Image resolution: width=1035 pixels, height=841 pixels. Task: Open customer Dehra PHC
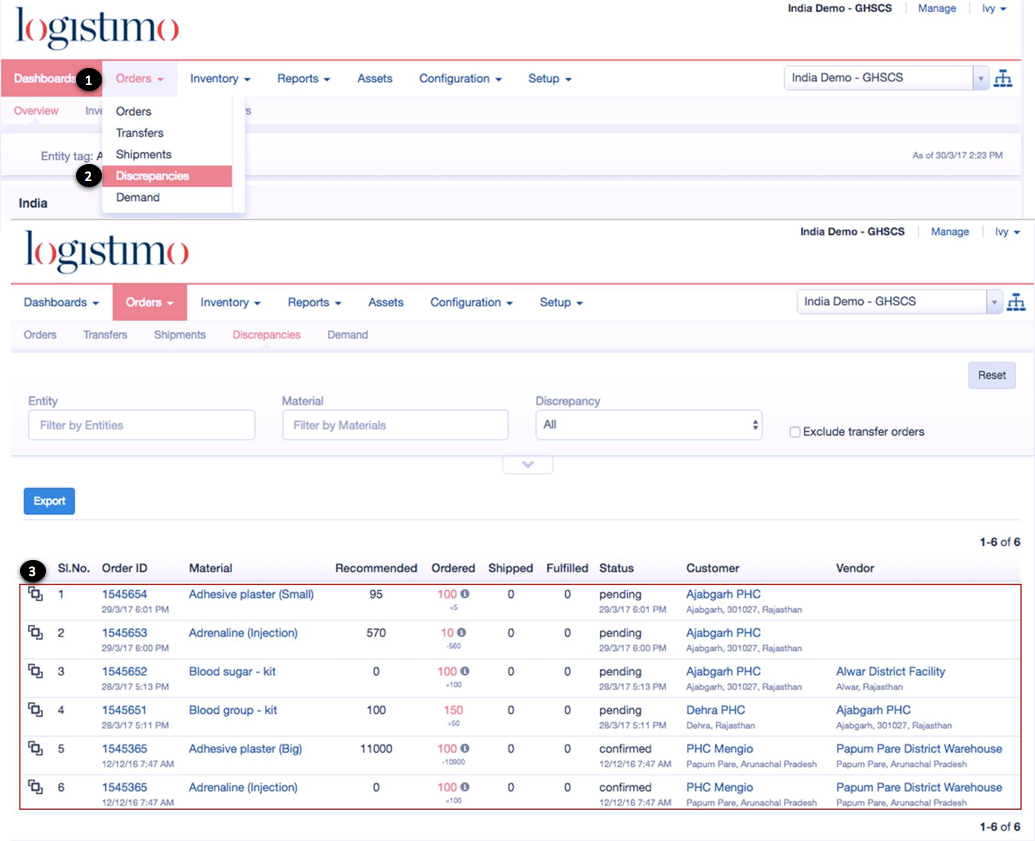pos(716,710)
